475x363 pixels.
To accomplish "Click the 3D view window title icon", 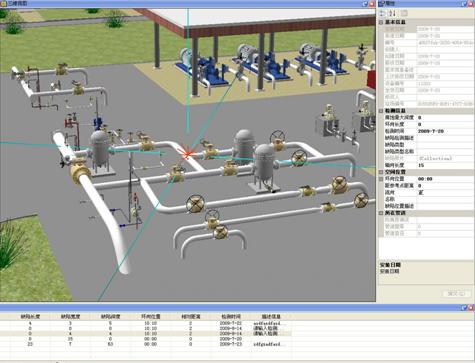I will (3, 4).
